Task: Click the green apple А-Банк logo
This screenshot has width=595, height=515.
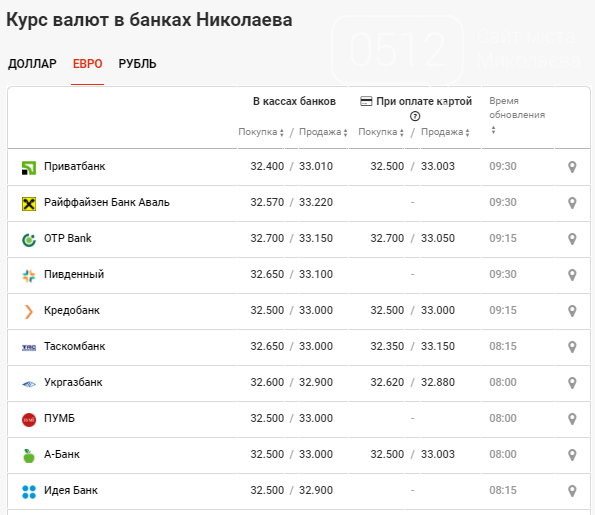Action: pos(29,456)
